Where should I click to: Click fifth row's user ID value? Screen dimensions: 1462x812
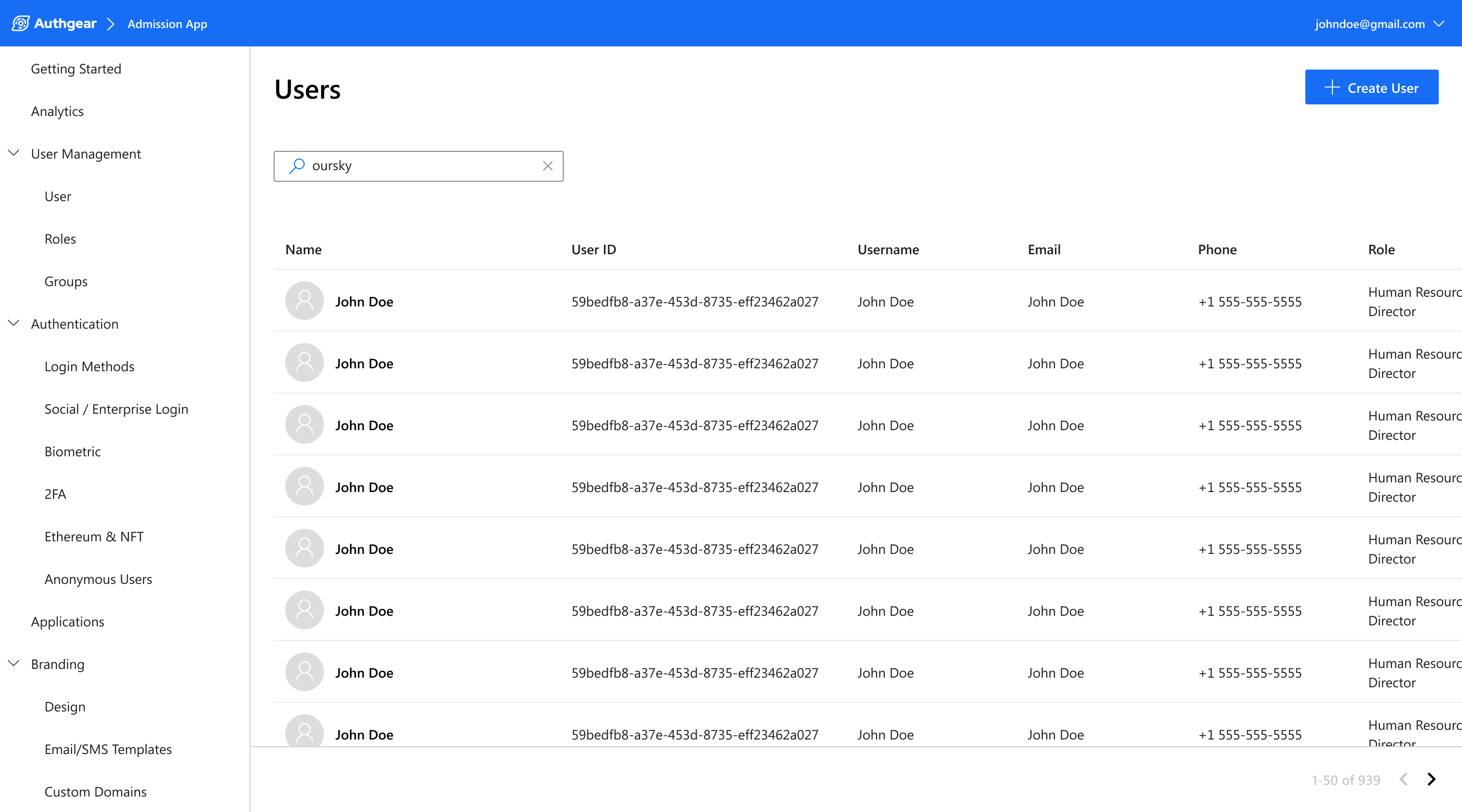coord(695,549)
